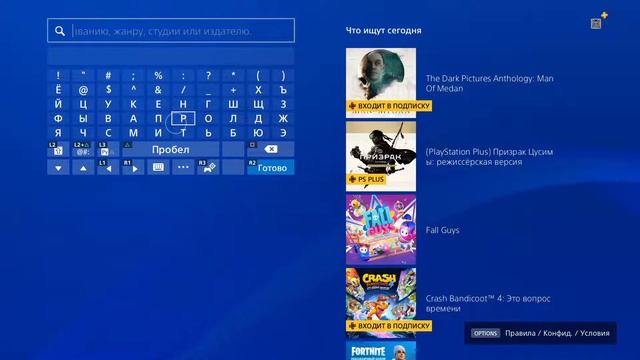Screen dimensions: 640x360
Task: Move cursor up with up arrow key
Action: pyautogui.click(x=83, y=167)
